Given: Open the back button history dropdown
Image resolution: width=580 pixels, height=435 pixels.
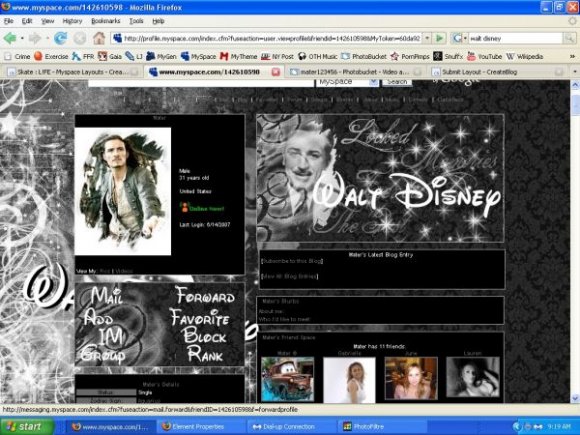Looking at the screenshot, I should (x=22, y=38).
